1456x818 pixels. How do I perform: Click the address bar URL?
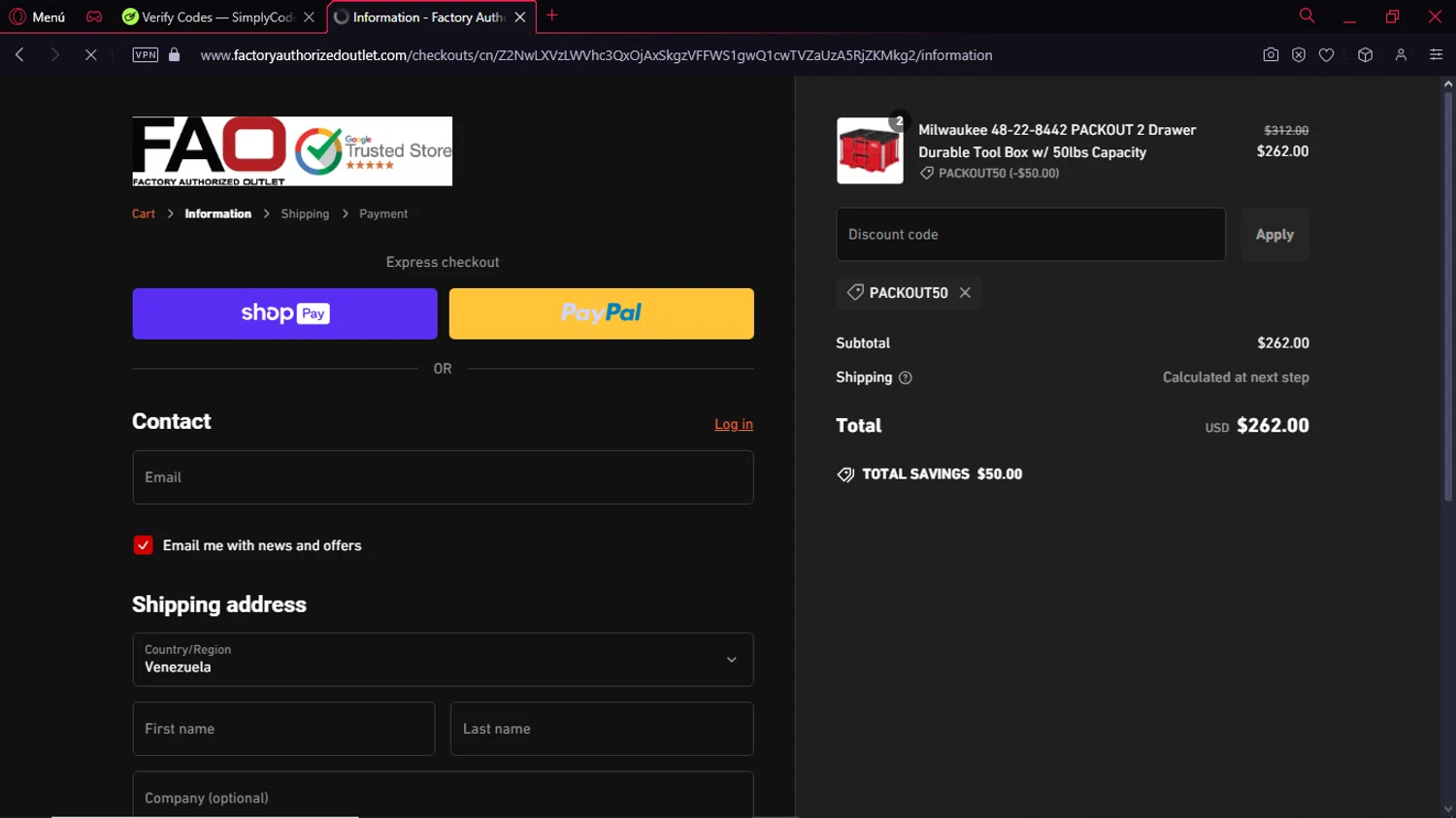click(x=596, y=55)
